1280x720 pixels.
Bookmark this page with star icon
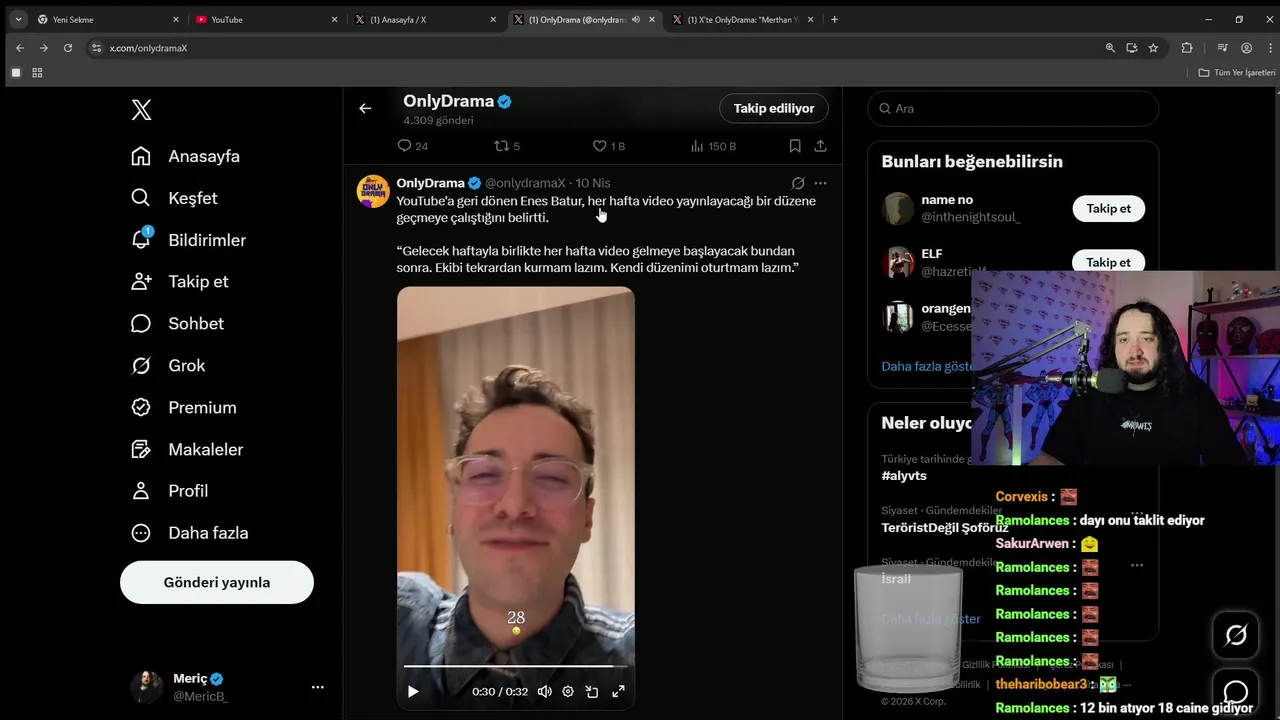click(x=1153, y=47)
